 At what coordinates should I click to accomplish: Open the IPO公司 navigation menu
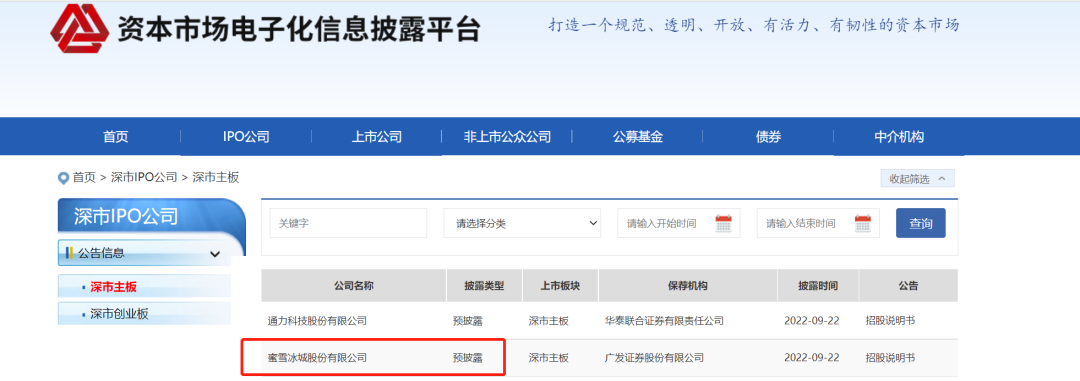tap(246, 136)
